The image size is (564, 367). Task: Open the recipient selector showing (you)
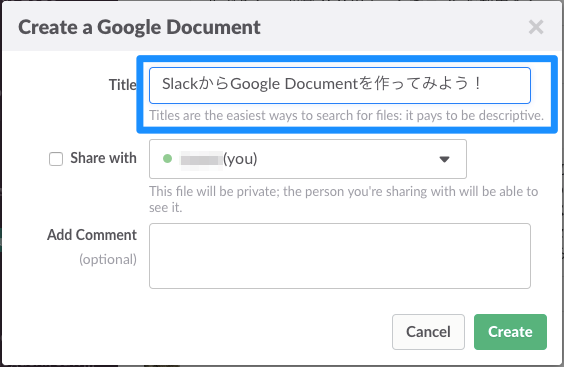[x=308, y=159]
